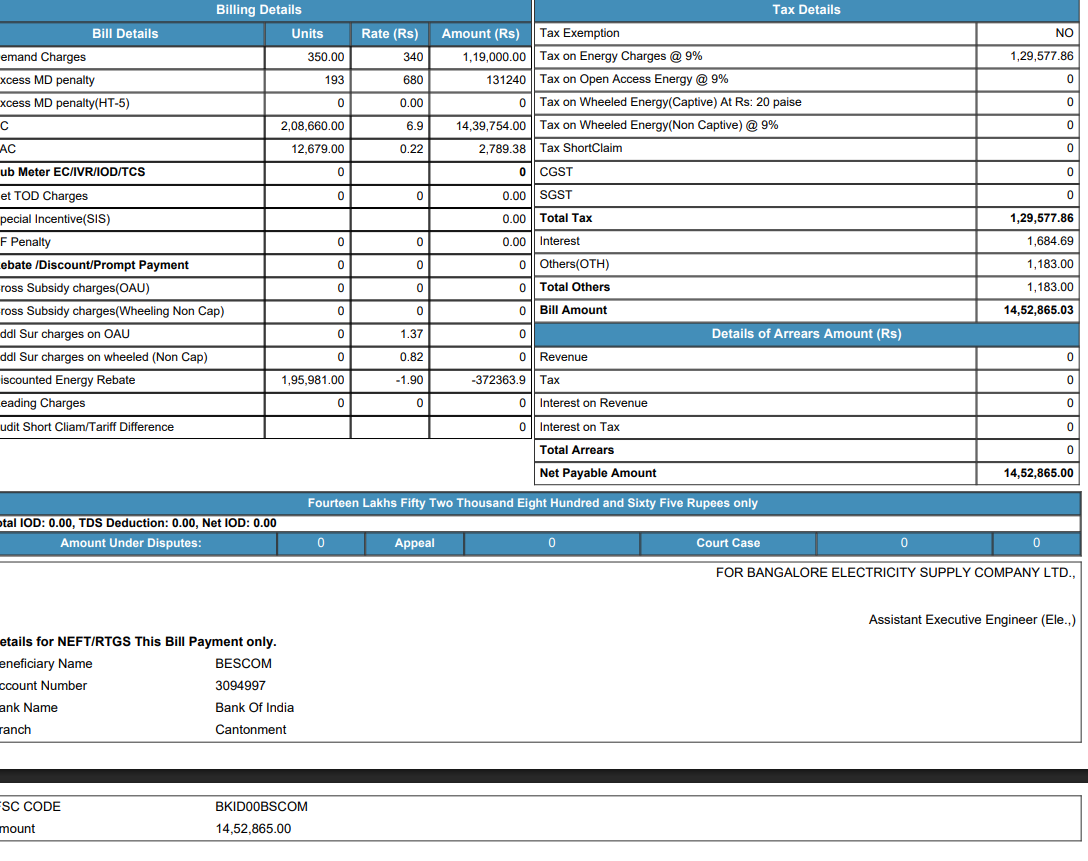Click the amount in words banner
Viewport: 1088px width, 861px height.
pos(533,503)
